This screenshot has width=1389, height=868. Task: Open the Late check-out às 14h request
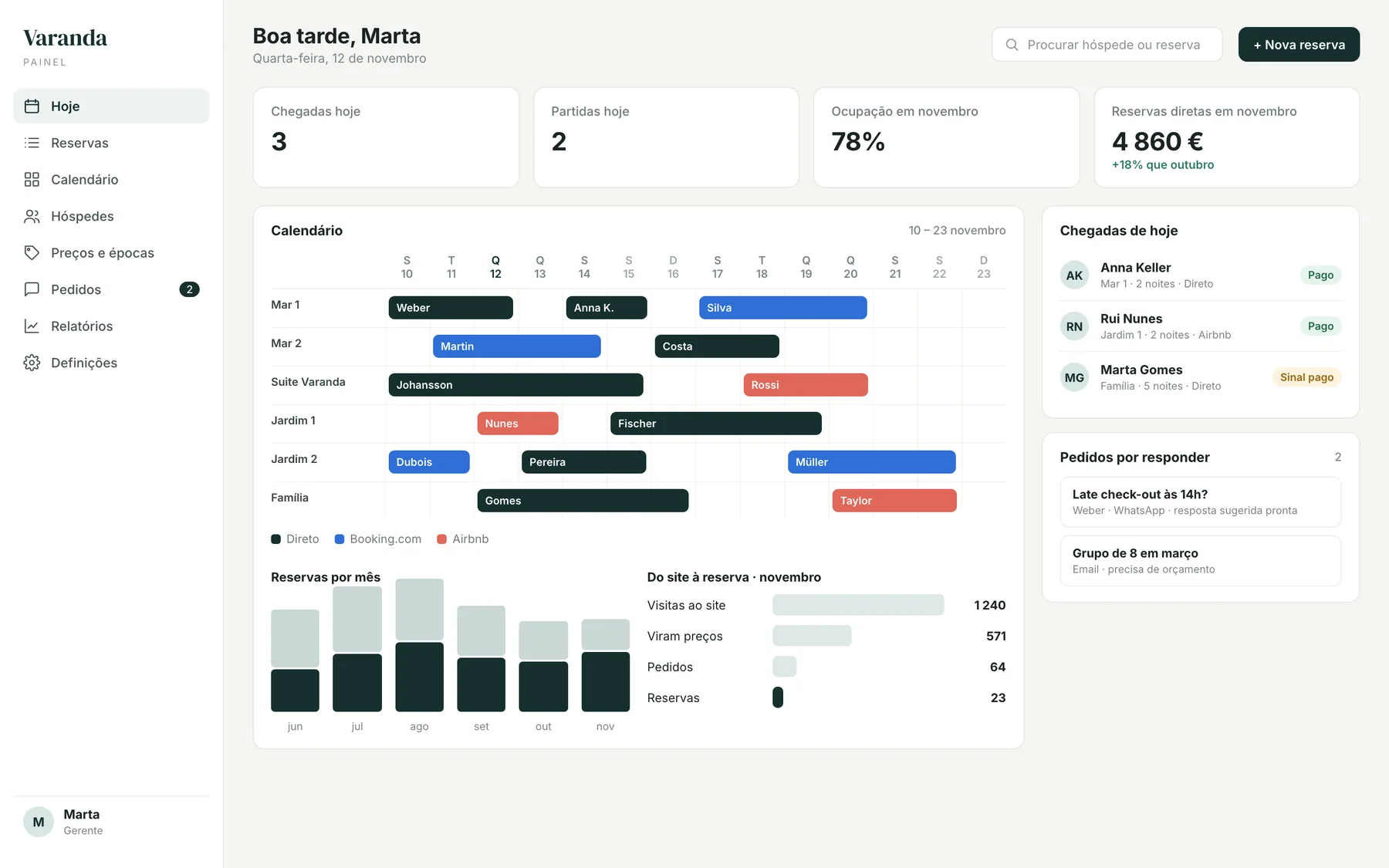coord(1200,502)
